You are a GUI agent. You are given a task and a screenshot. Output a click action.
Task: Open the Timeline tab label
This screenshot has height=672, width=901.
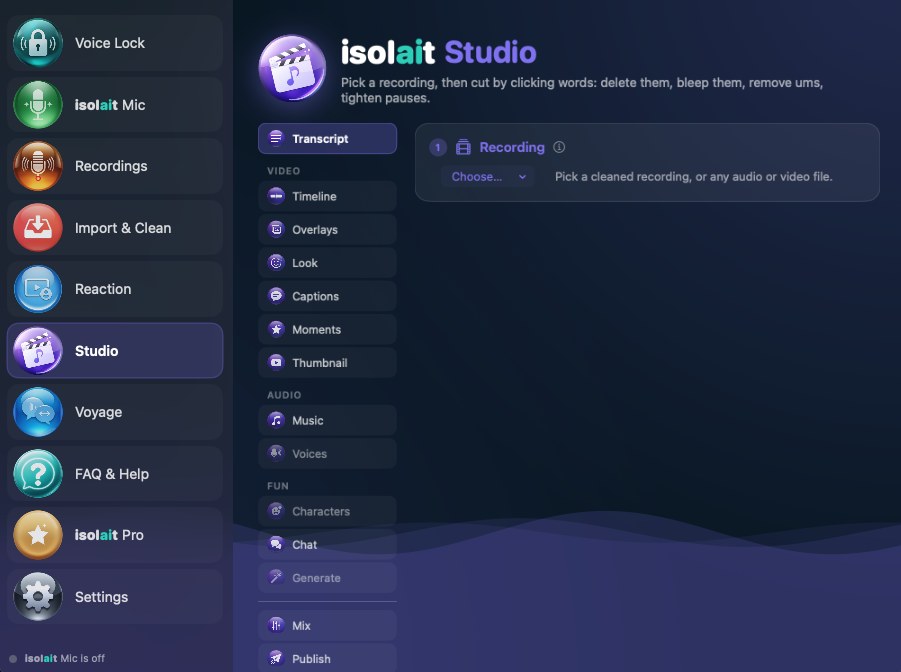(314, 197)
